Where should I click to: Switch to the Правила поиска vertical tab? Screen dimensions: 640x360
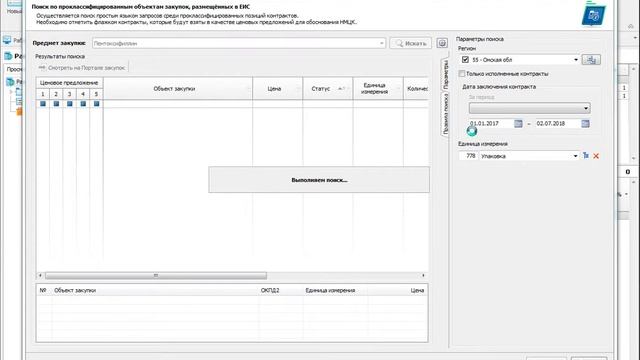click(445, 113)
